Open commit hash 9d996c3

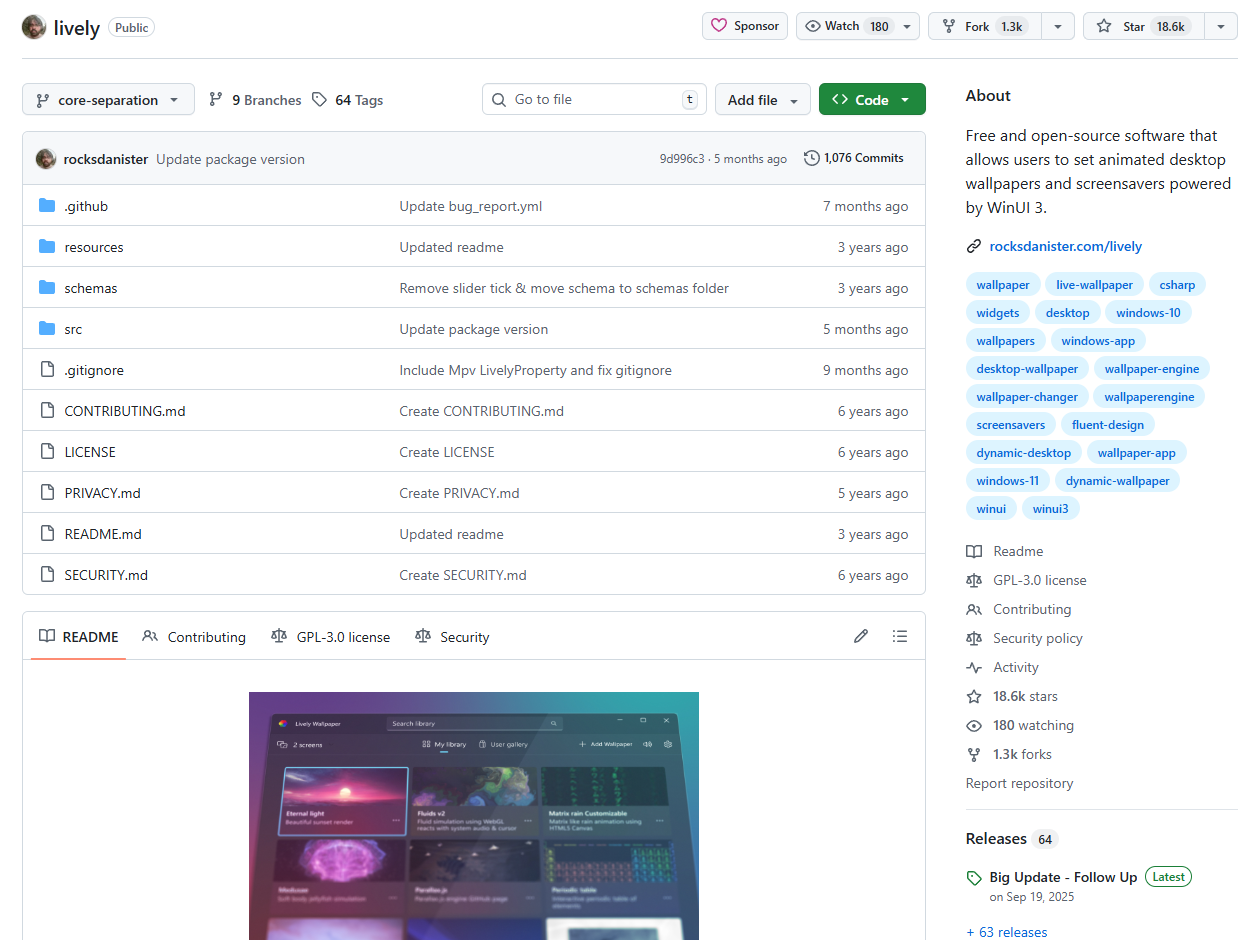[x=682, y=159]
